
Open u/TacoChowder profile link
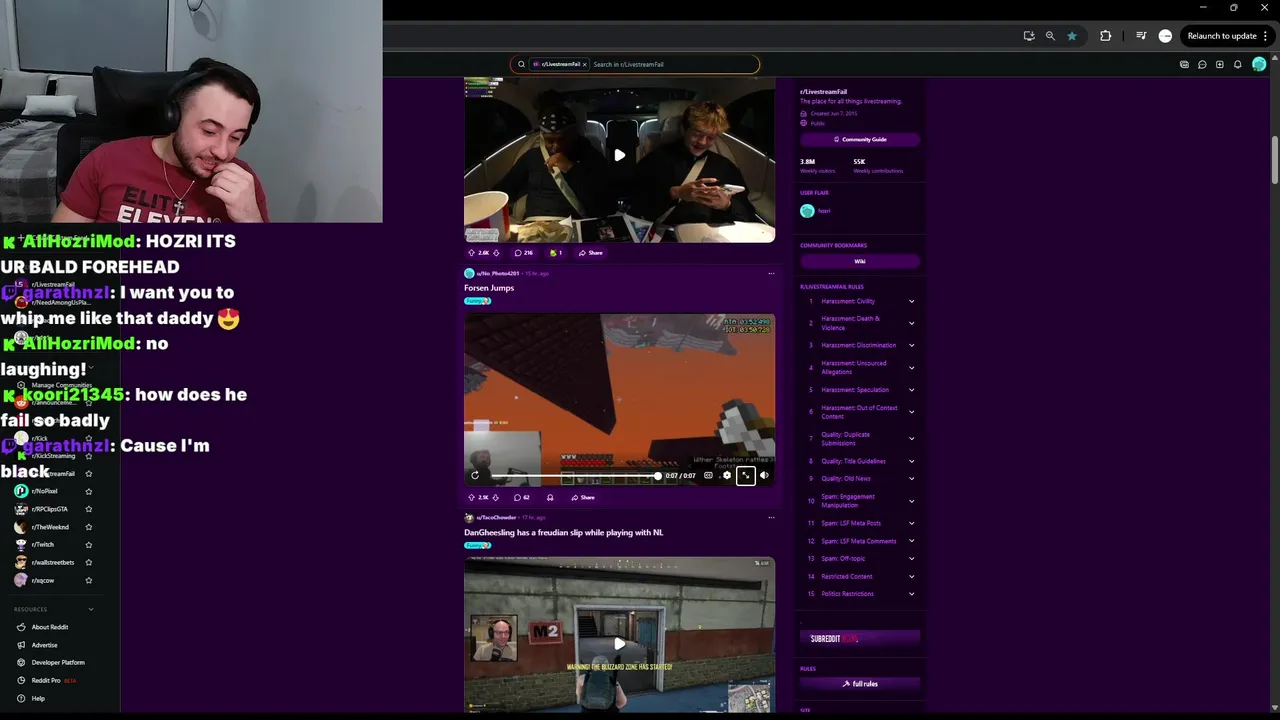coord(496,518)
